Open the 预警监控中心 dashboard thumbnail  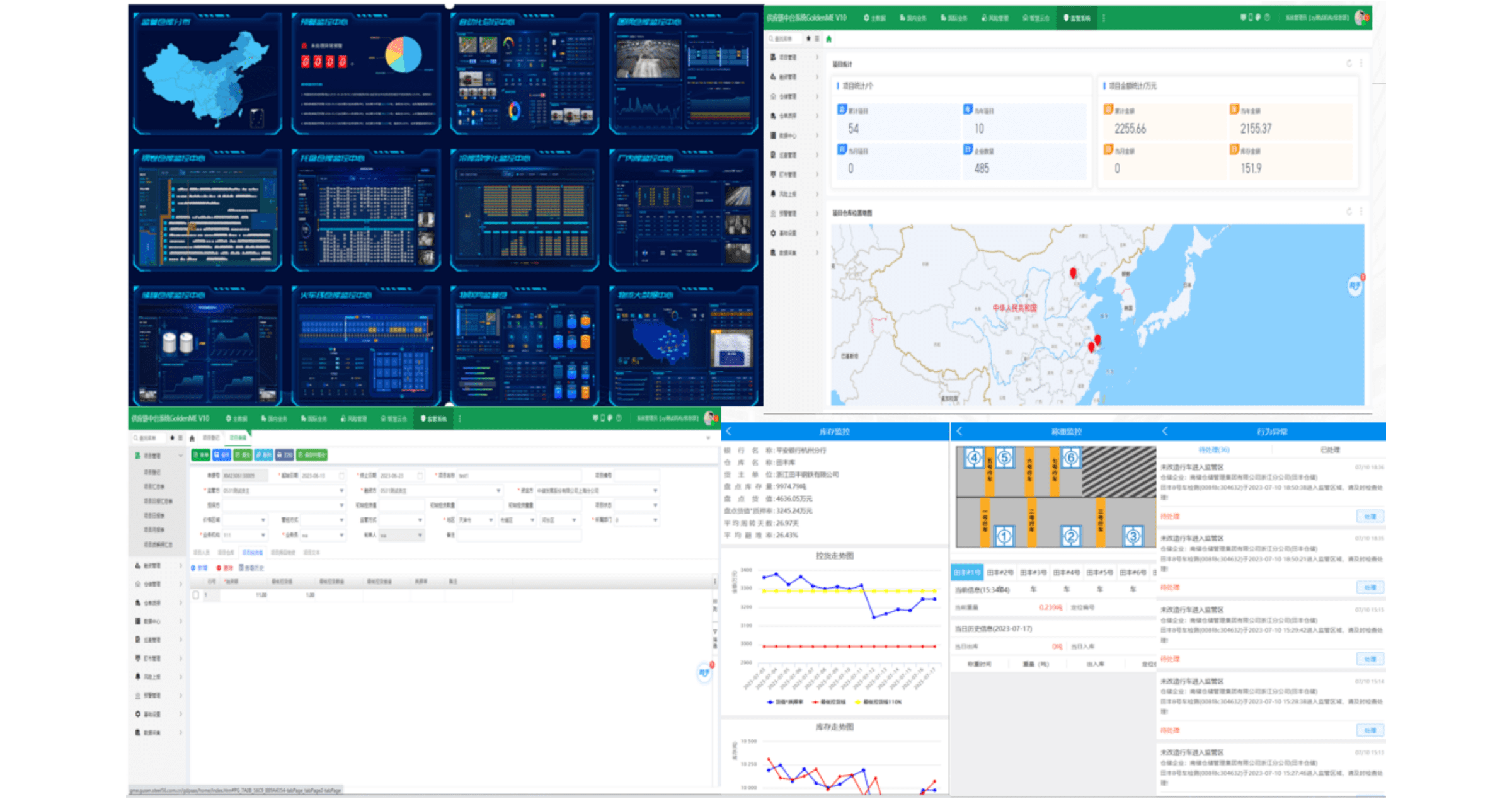click(366, 72)
